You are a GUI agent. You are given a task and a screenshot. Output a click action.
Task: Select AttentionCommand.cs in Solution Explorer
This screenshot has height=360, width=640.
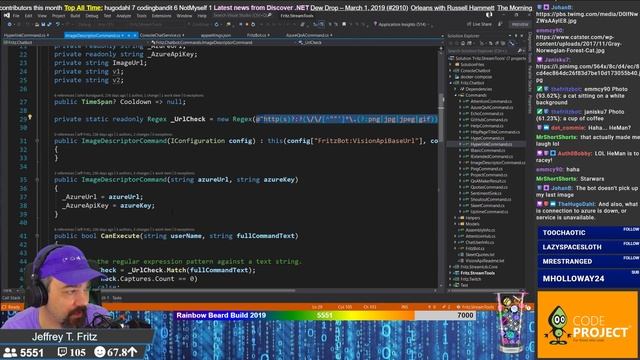(491, 101)
